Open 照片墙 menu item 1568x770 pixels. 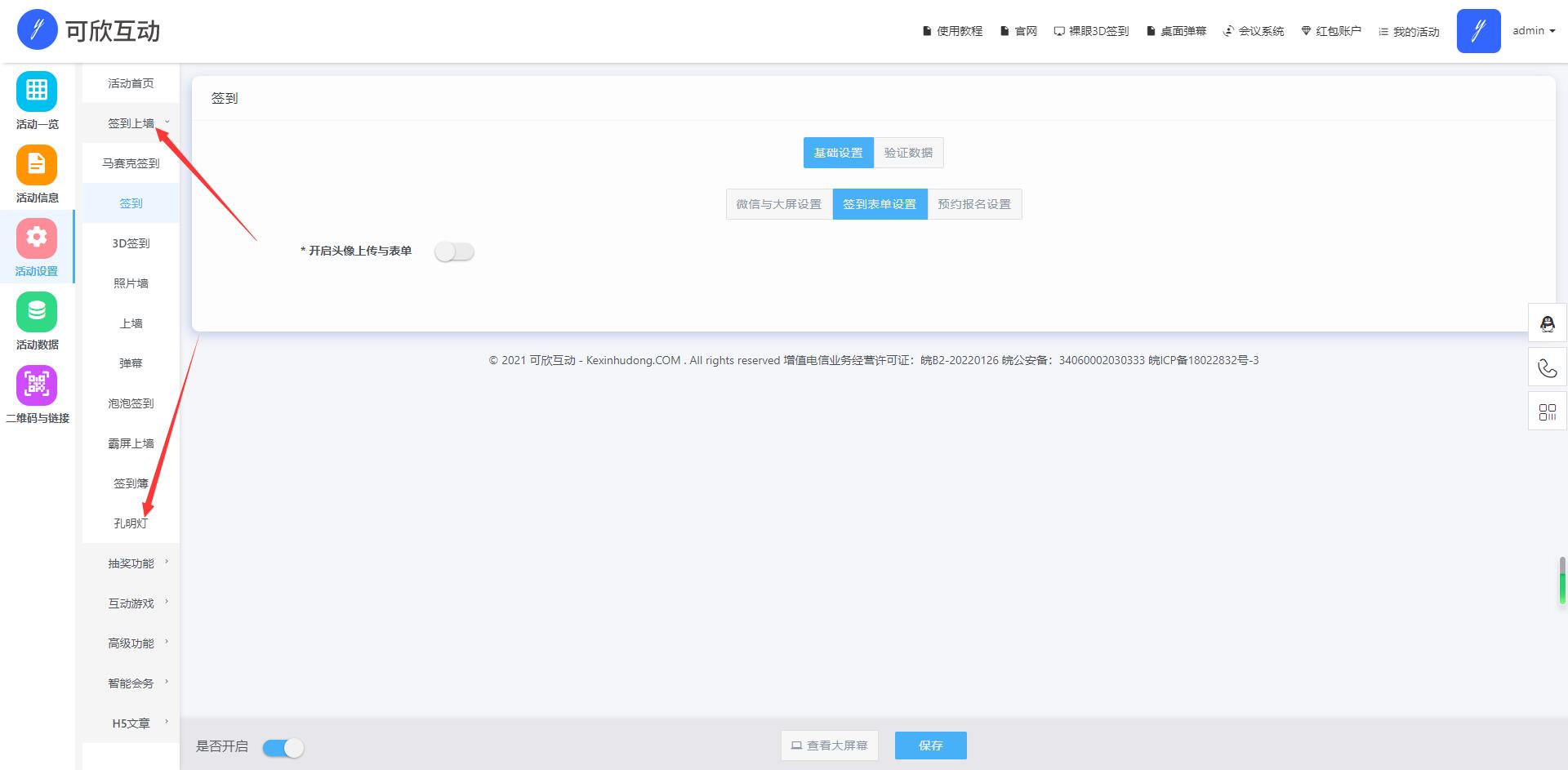point(131,283)
